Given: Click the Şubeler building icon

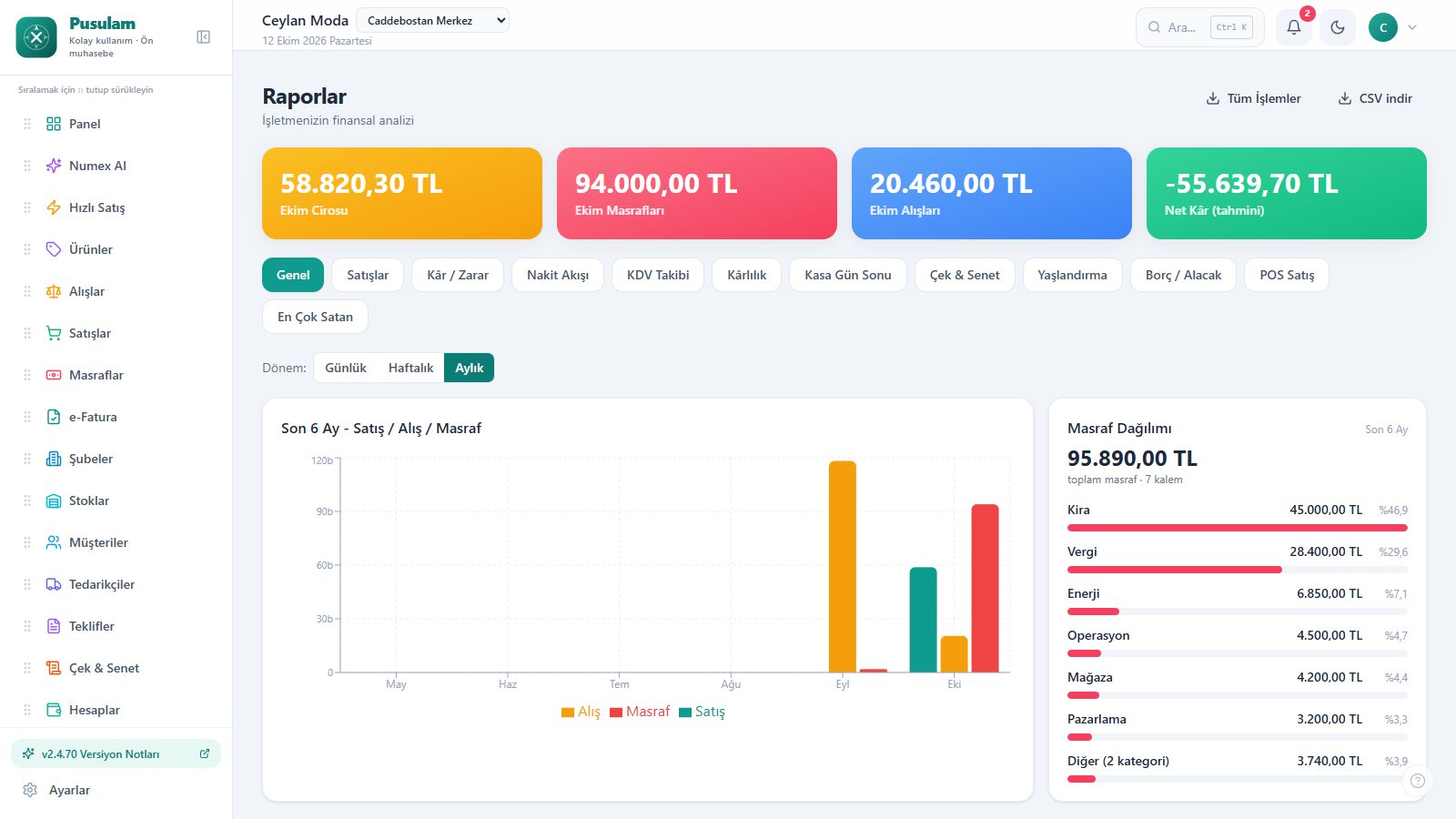Looking at the screenshot, I should pos(54,459).
